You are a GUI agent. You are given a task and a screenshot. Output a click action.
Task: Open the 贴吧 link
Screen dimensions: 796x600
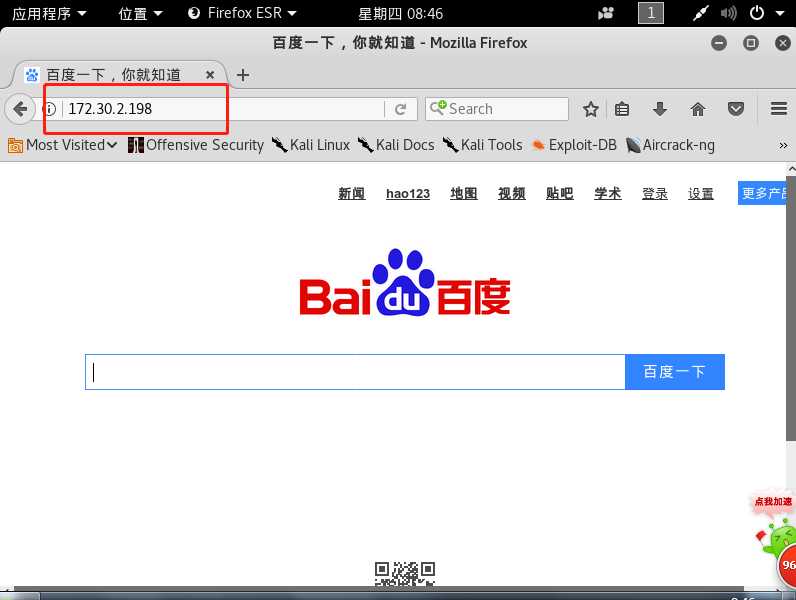click(x=560, y=193)
